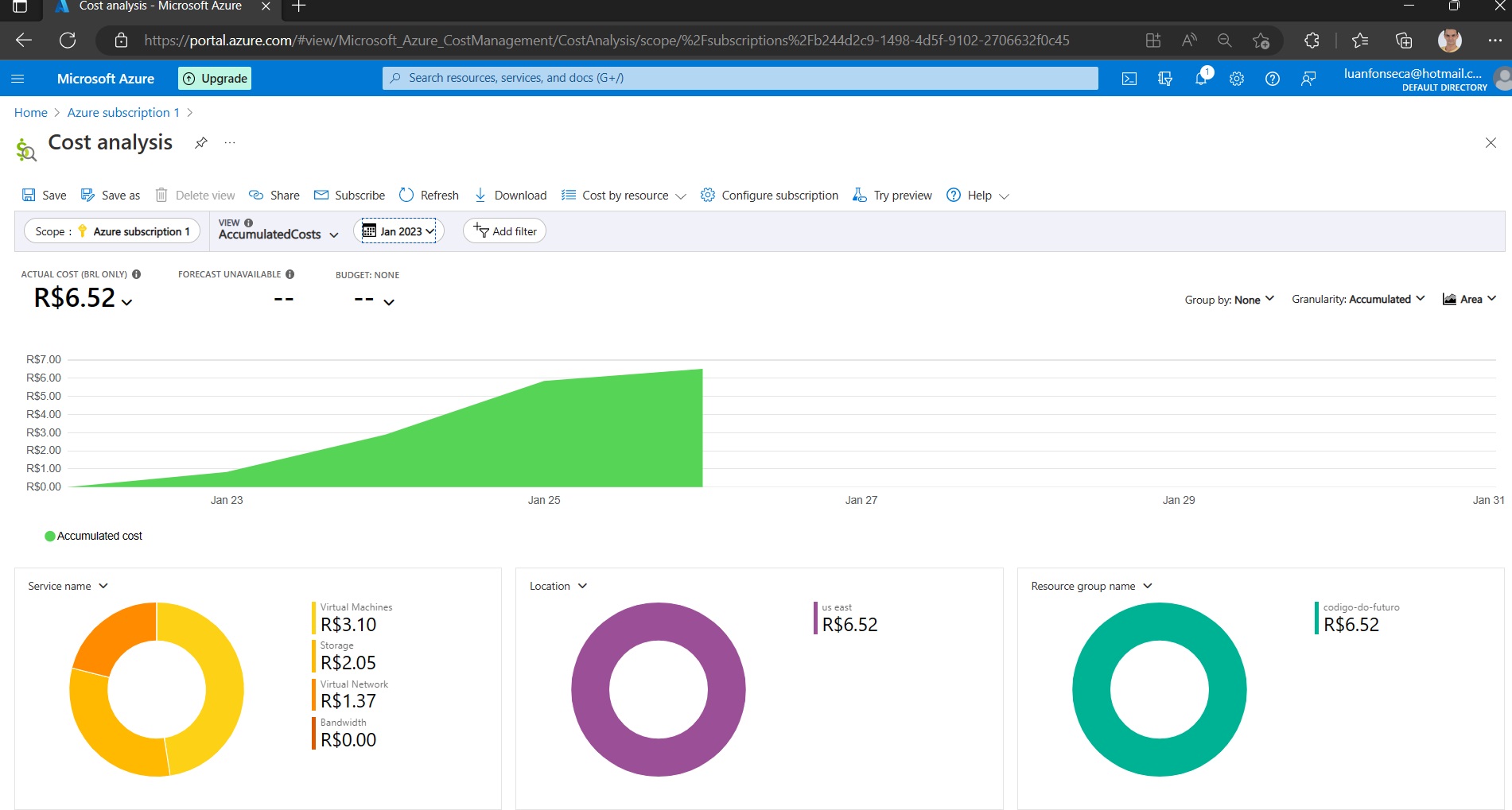Expand the Budget none dropdown
The image size is (1512, 810).
click(374, 300)
